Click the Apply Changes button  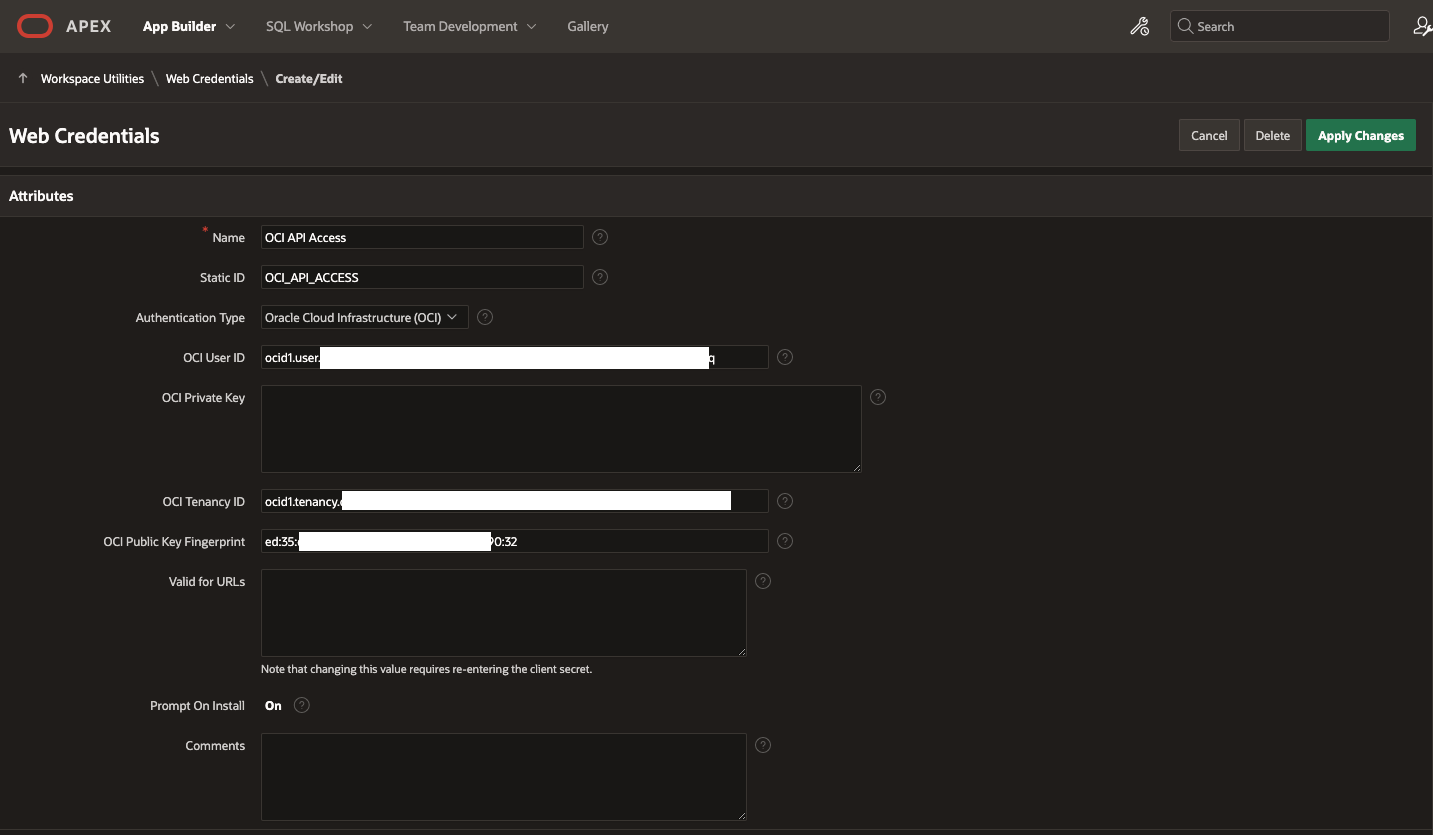tap(1361, 135)
